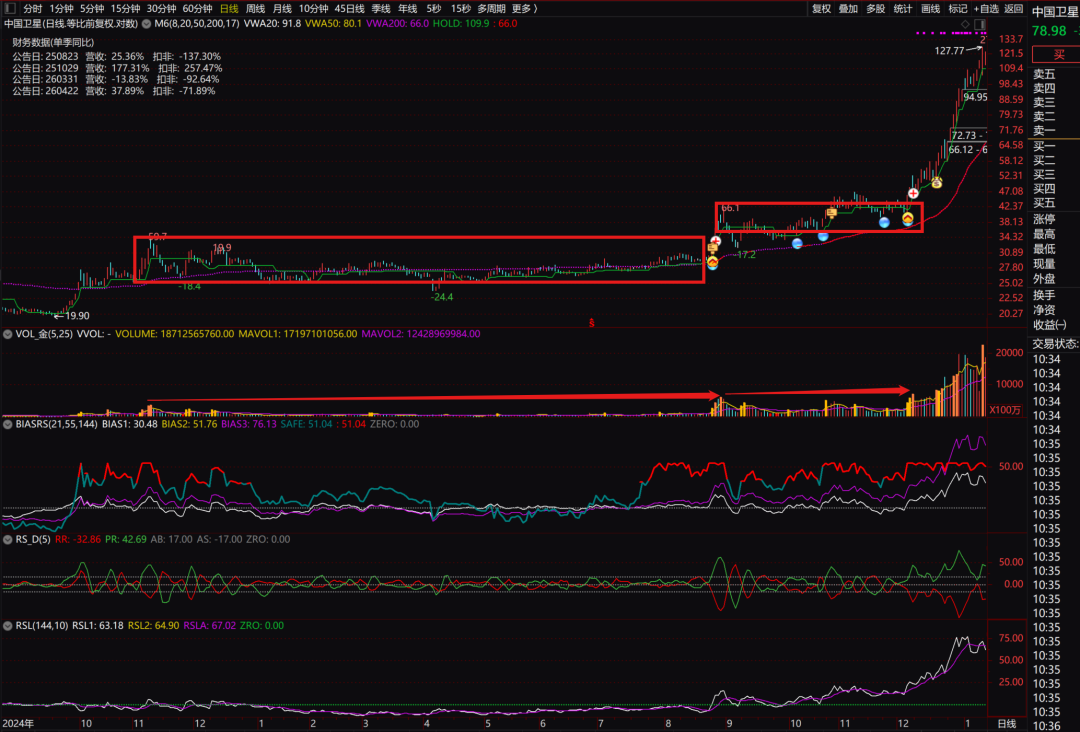Click the 日线 label at bottom right
Image resolution: width=1080 pixels, height=732 pixels.
click(x=1007, y=724)
